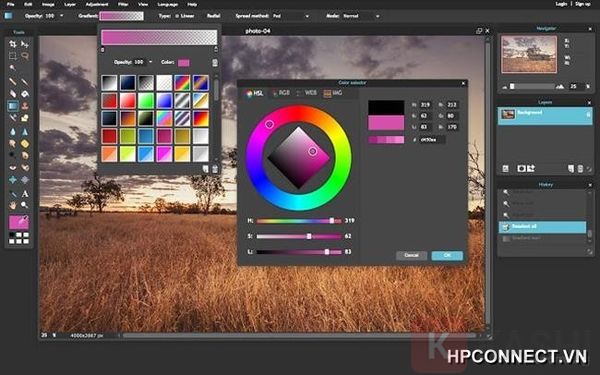Open the Opacity dropdown in the options bar

[x=62, y=16]
